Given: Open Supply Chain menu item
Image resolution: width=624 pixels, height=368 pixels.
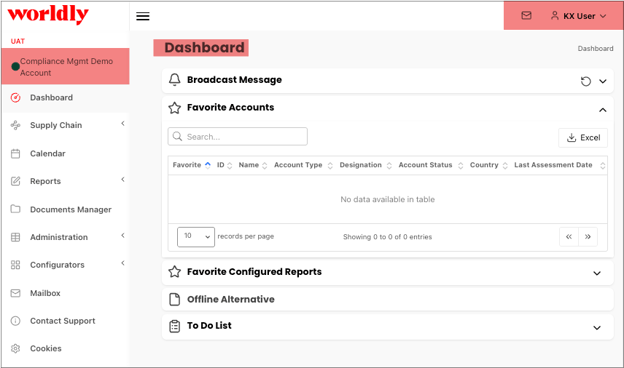Looking at the screenshot, I should click(56, 125).
